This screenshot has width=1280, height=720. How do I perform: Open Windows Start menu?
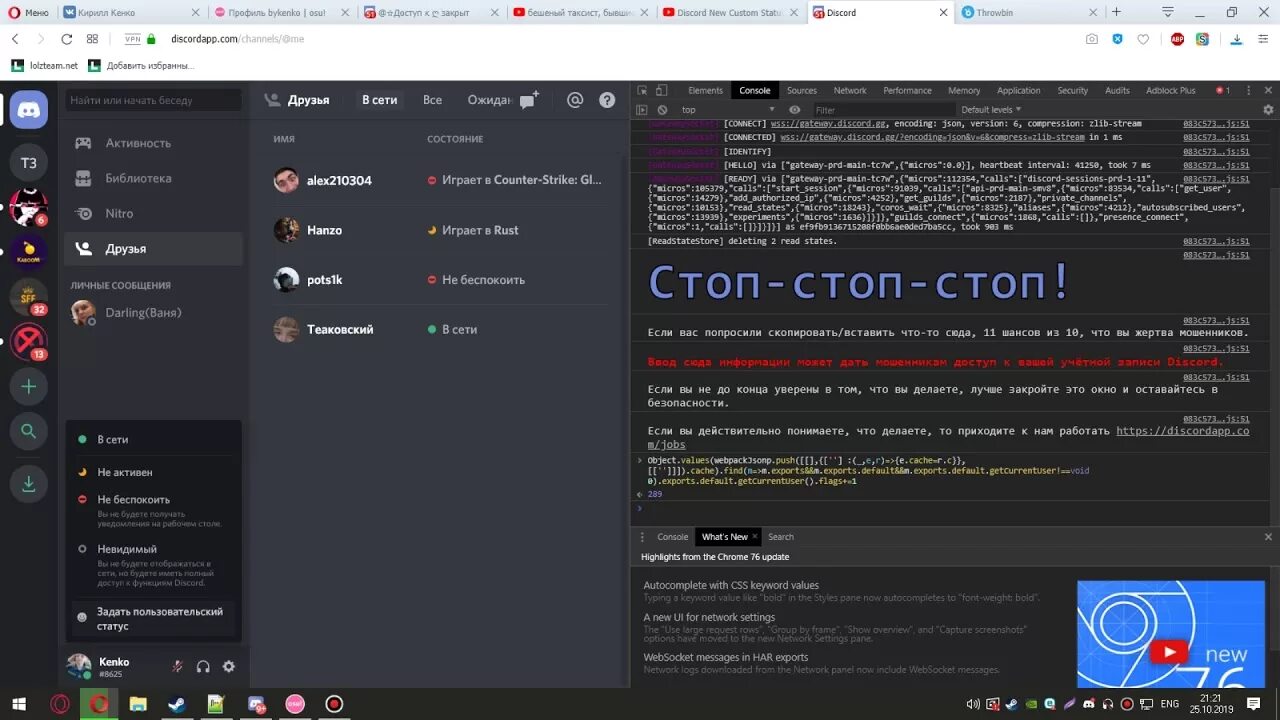pyautogui.click(x=19, y=704)
